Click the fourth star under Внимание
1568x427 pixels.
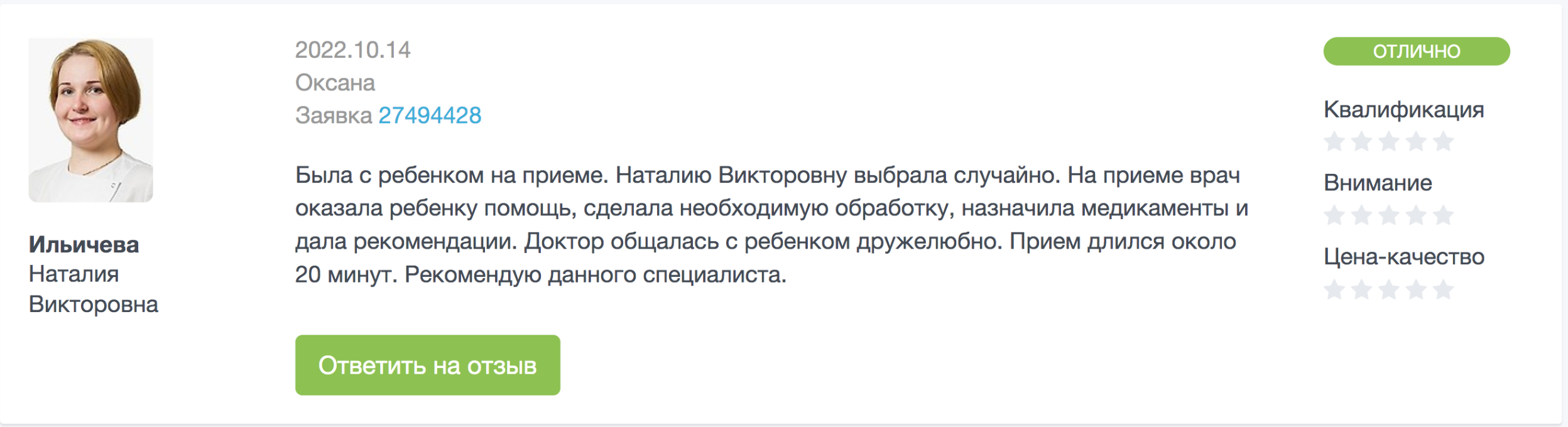click(1416, 215)
